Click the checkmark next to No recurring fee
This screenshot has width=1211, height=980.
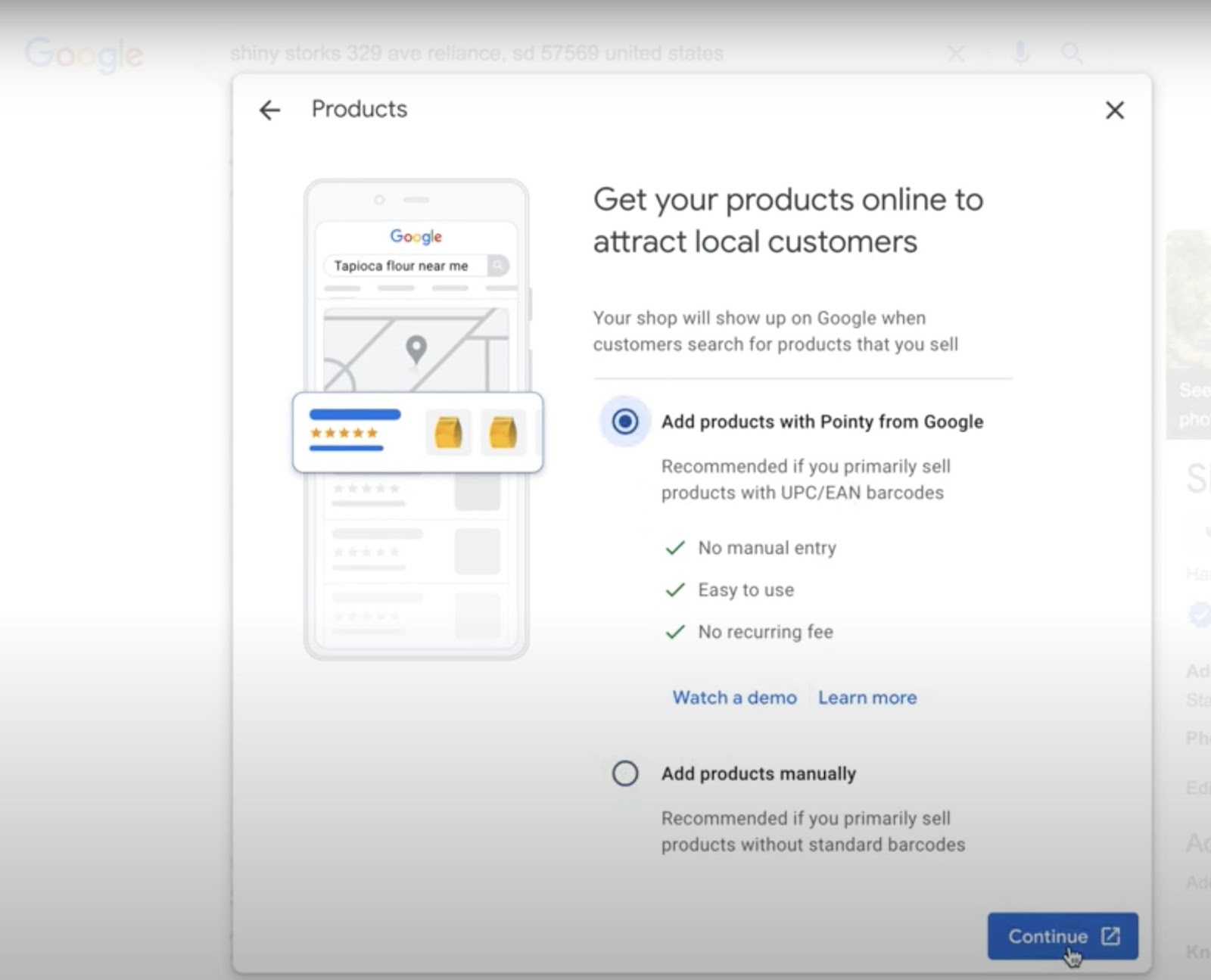tap(674, 632)
